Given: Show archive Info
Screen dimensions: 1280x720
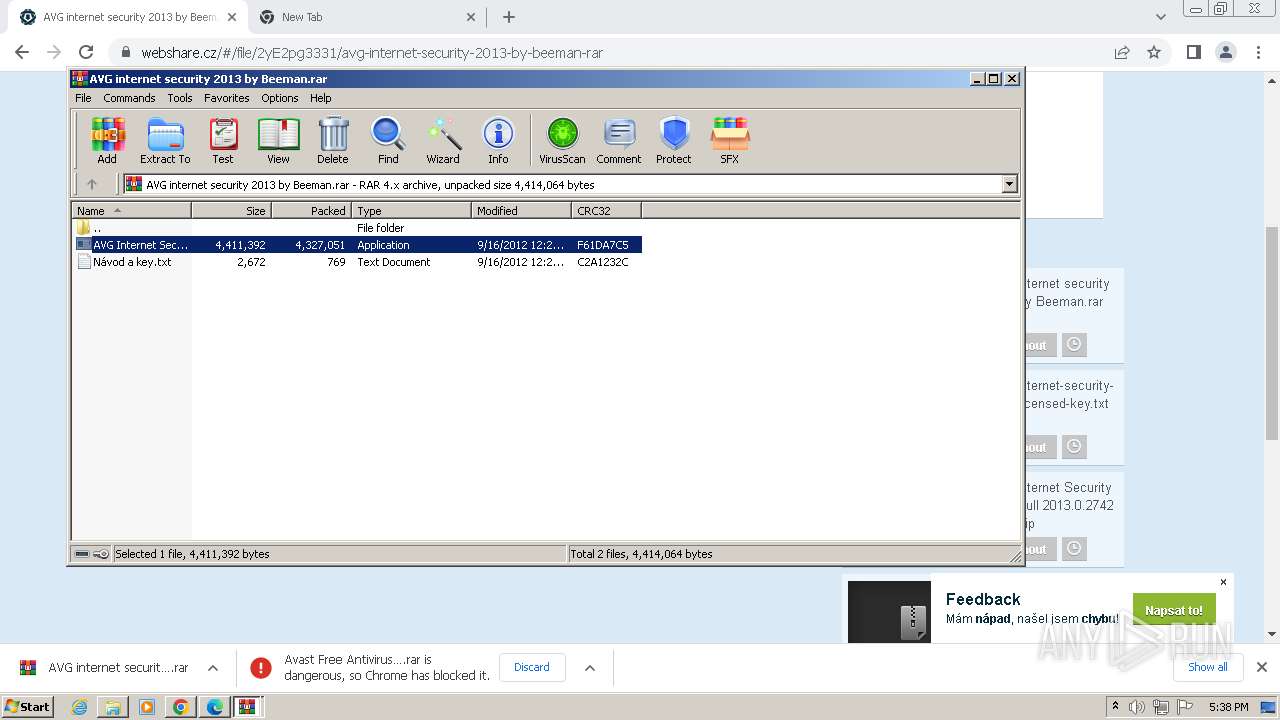Looking at the screenshot, I should tap(498, 140).
